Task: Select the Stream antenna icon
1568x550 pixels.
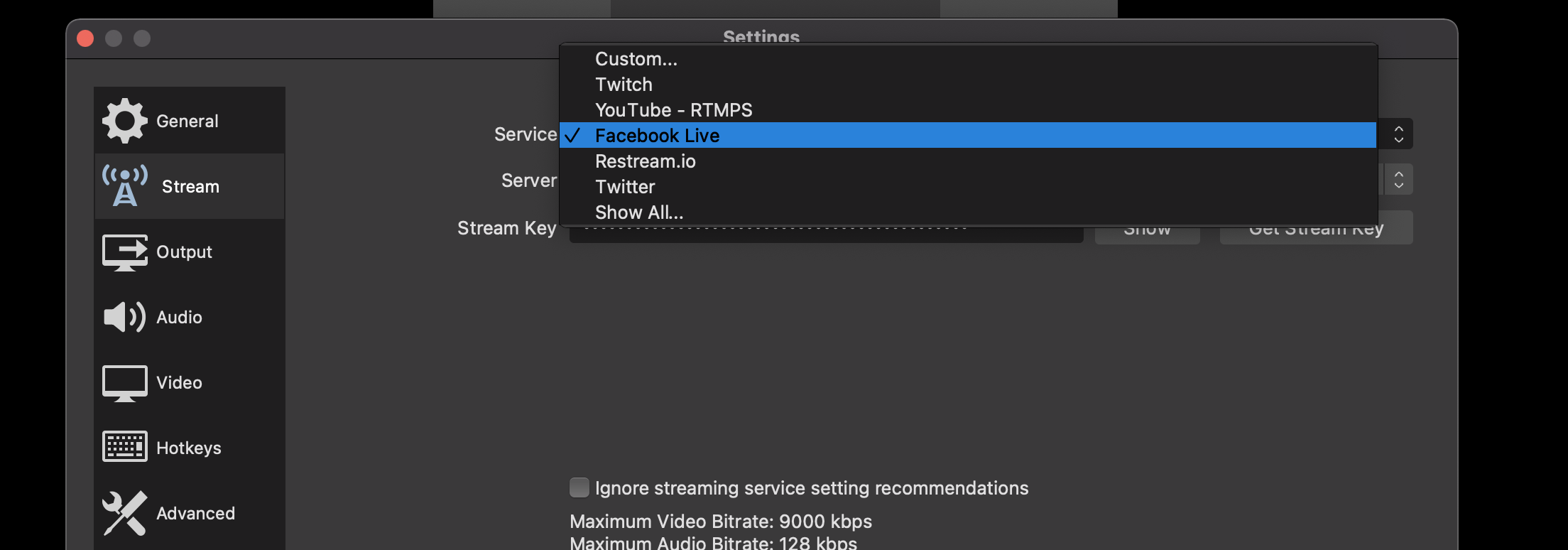Action: tap(125, 186)
